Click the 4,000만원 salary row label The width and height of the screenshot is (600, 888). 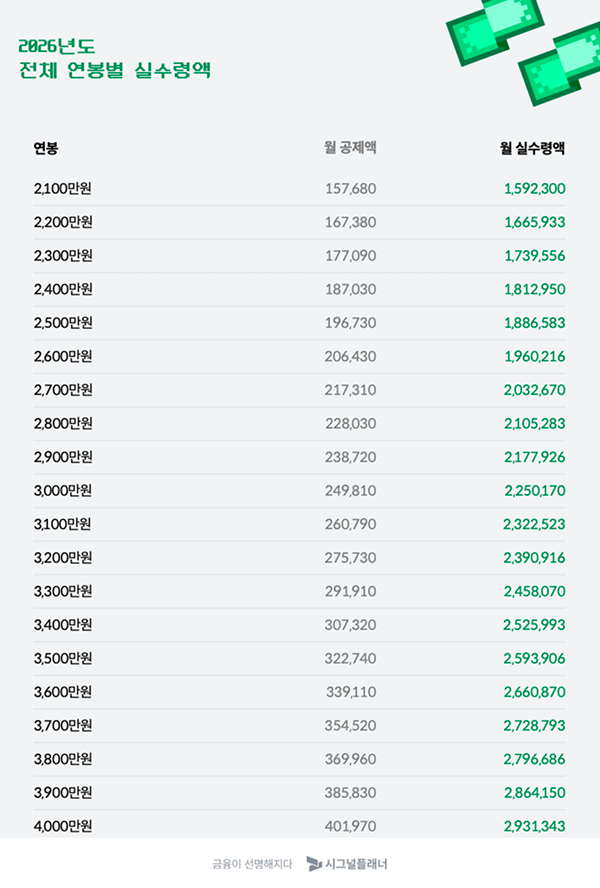(62, 826)
